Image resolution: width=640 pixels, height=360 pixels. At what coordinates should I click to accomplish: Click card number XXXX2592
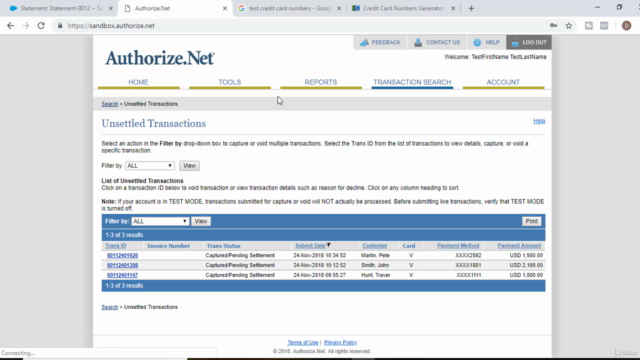(x=468, y=256)
